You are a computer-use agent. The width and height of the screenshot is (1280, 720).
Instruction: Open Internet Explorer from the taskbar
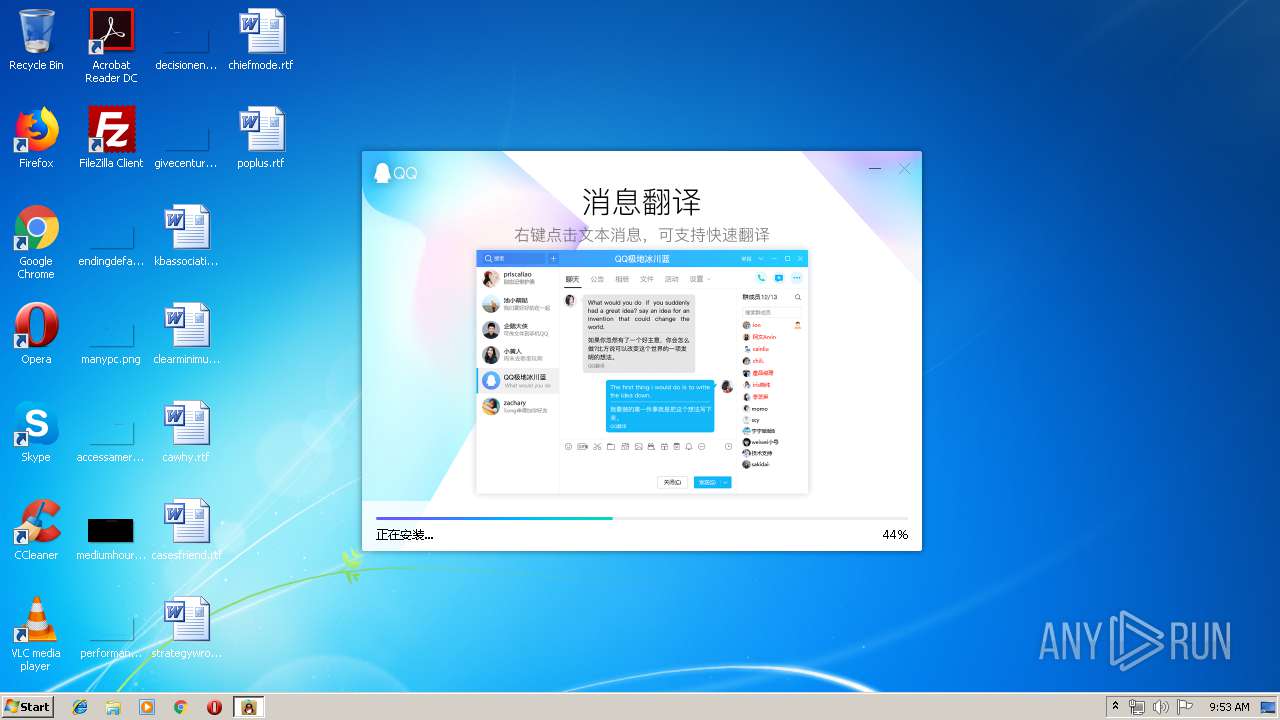pyautogui.click(x=80, y=707)
